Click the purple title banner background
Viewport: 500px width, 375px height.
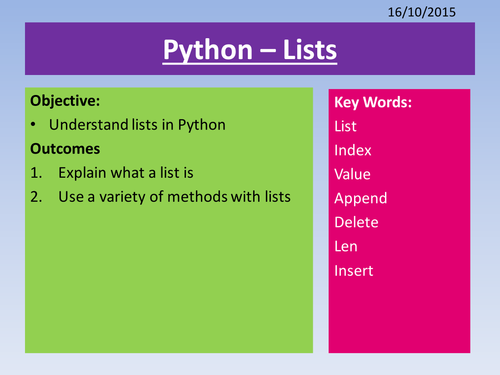point(83,49)
